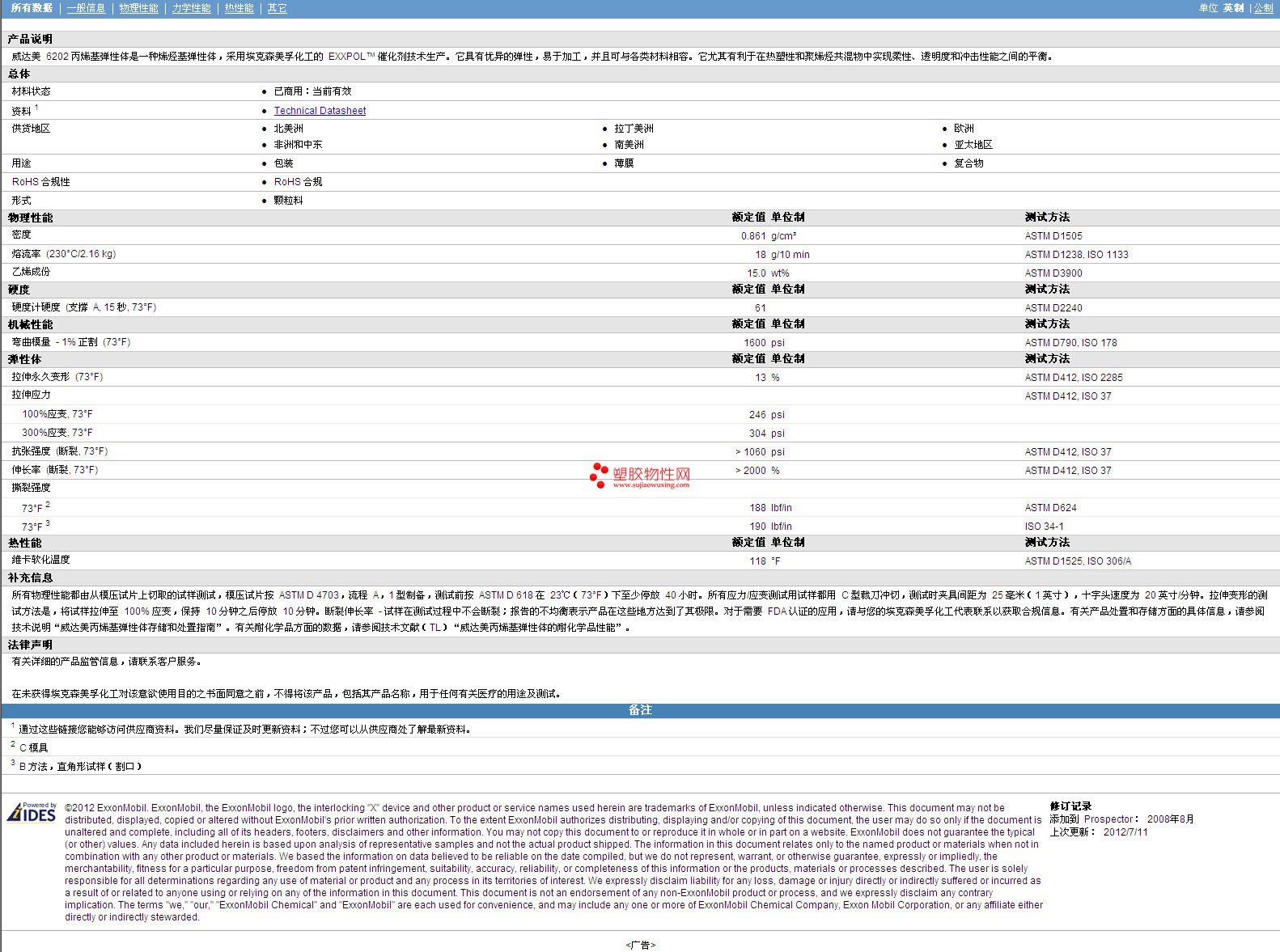1280x952 pixels.
Task: Select melt flow rate value 18
Action: click(761, 255)
